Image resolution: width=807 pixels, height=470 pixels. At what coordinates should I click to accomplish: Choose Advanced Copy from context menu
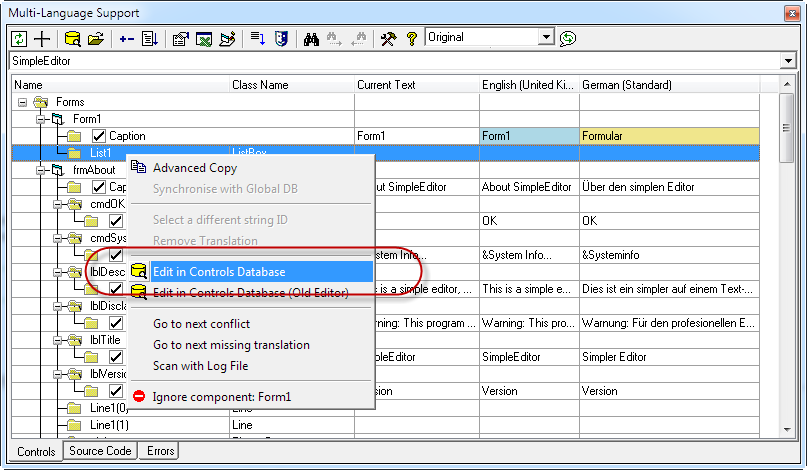[194, 168]
